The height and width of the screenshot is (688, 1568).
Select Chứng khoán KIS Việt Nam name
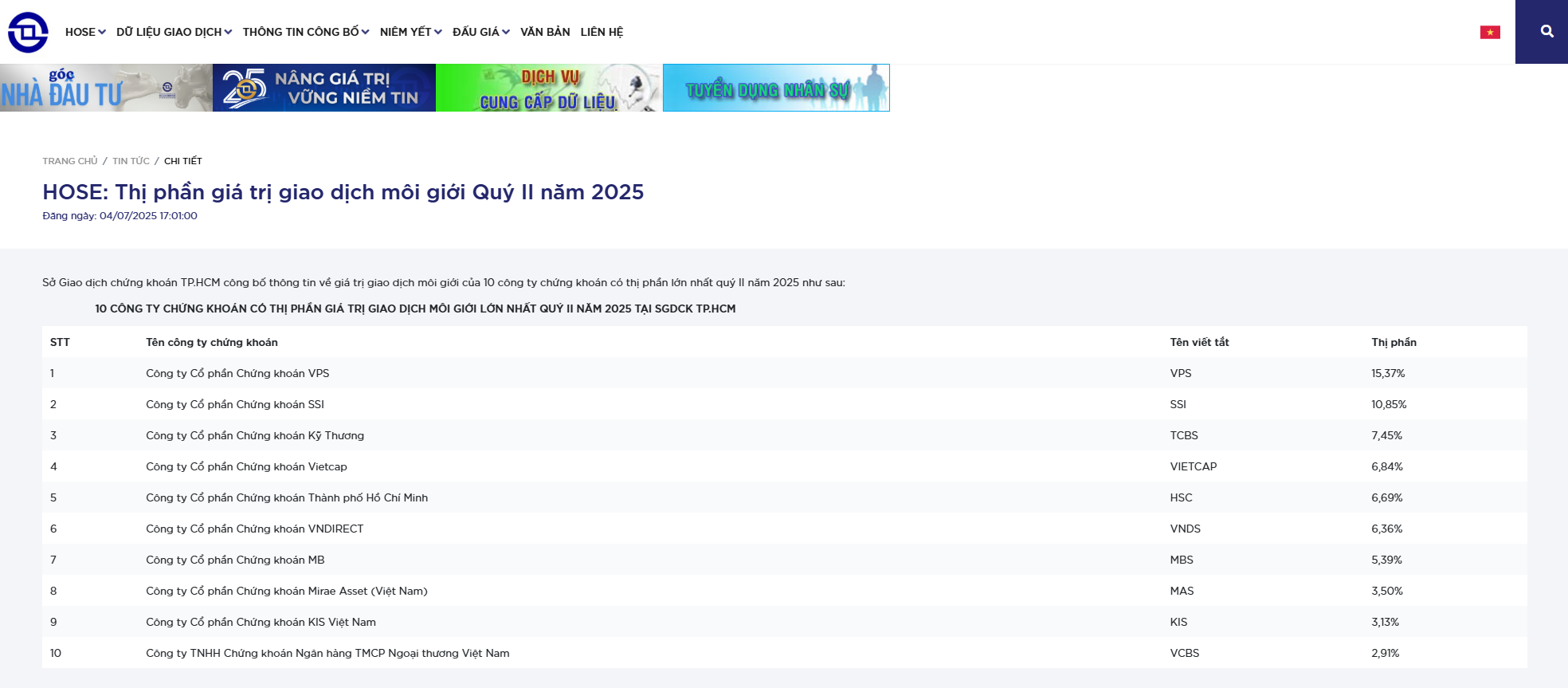click(261, 622)
